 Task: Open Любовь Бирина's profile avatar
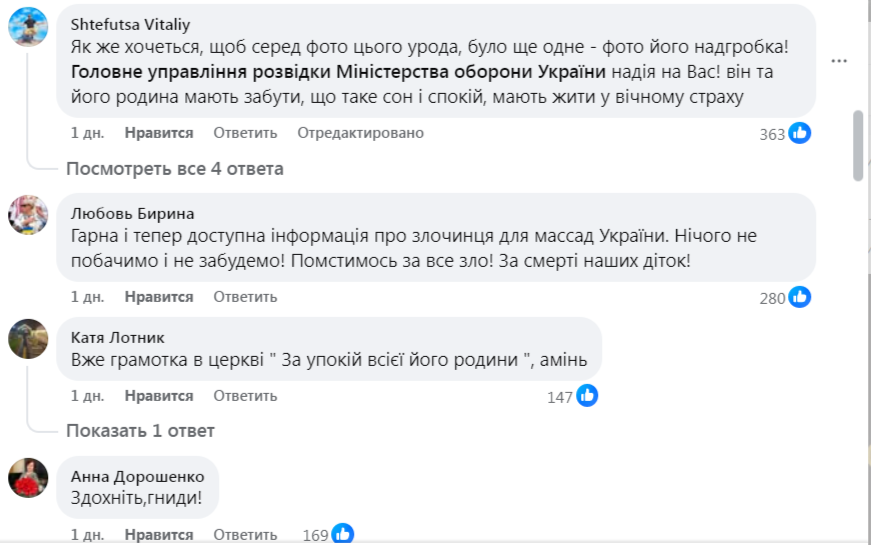click(28, 213)
